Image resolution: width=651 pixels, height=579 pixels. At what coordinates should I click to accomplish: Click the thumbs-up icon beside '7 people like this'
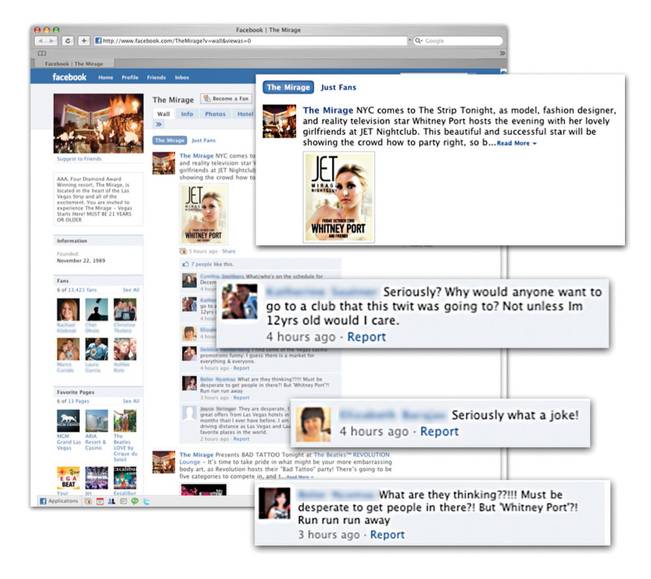point(186,264)
